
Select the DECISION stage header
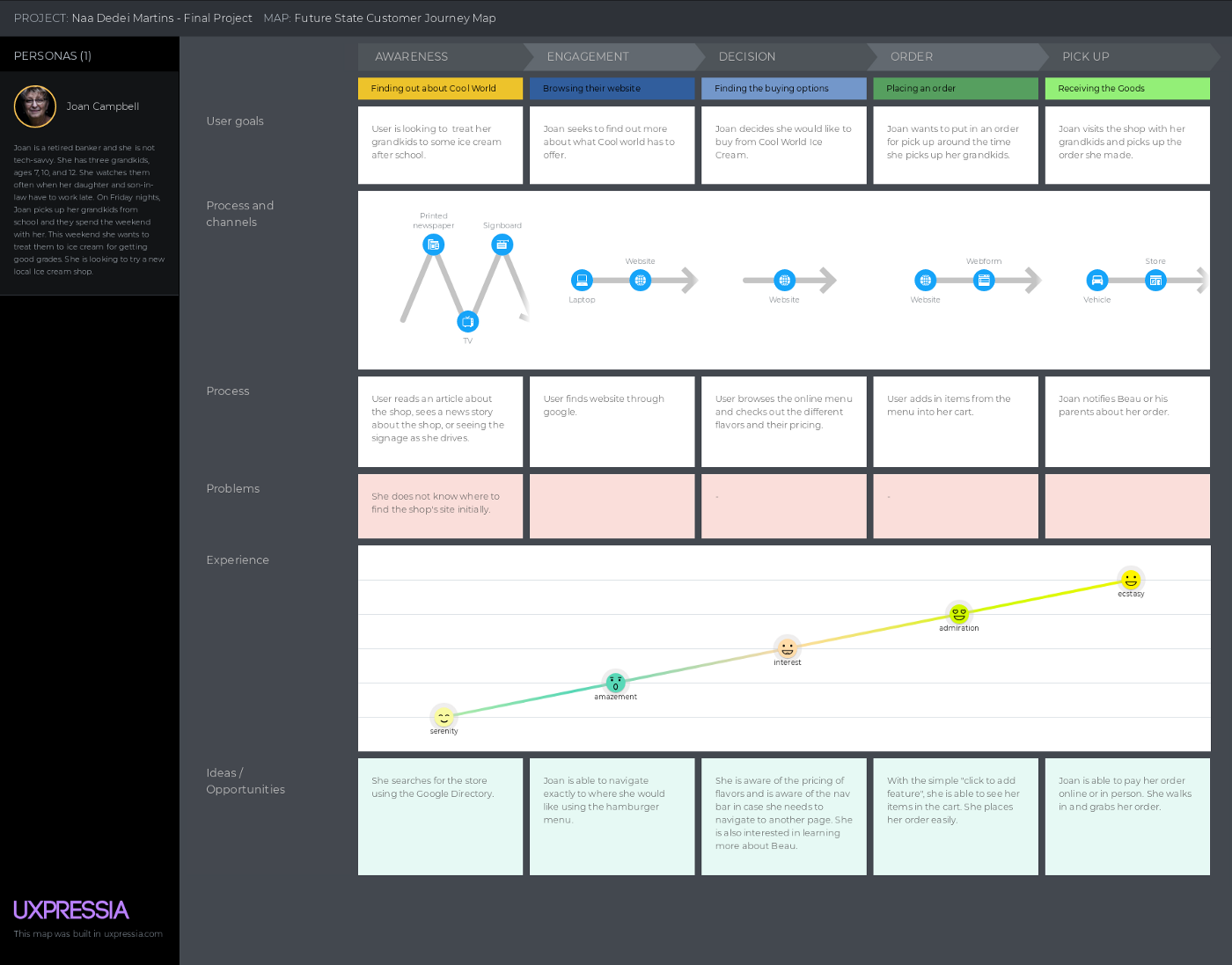(785, 56)
